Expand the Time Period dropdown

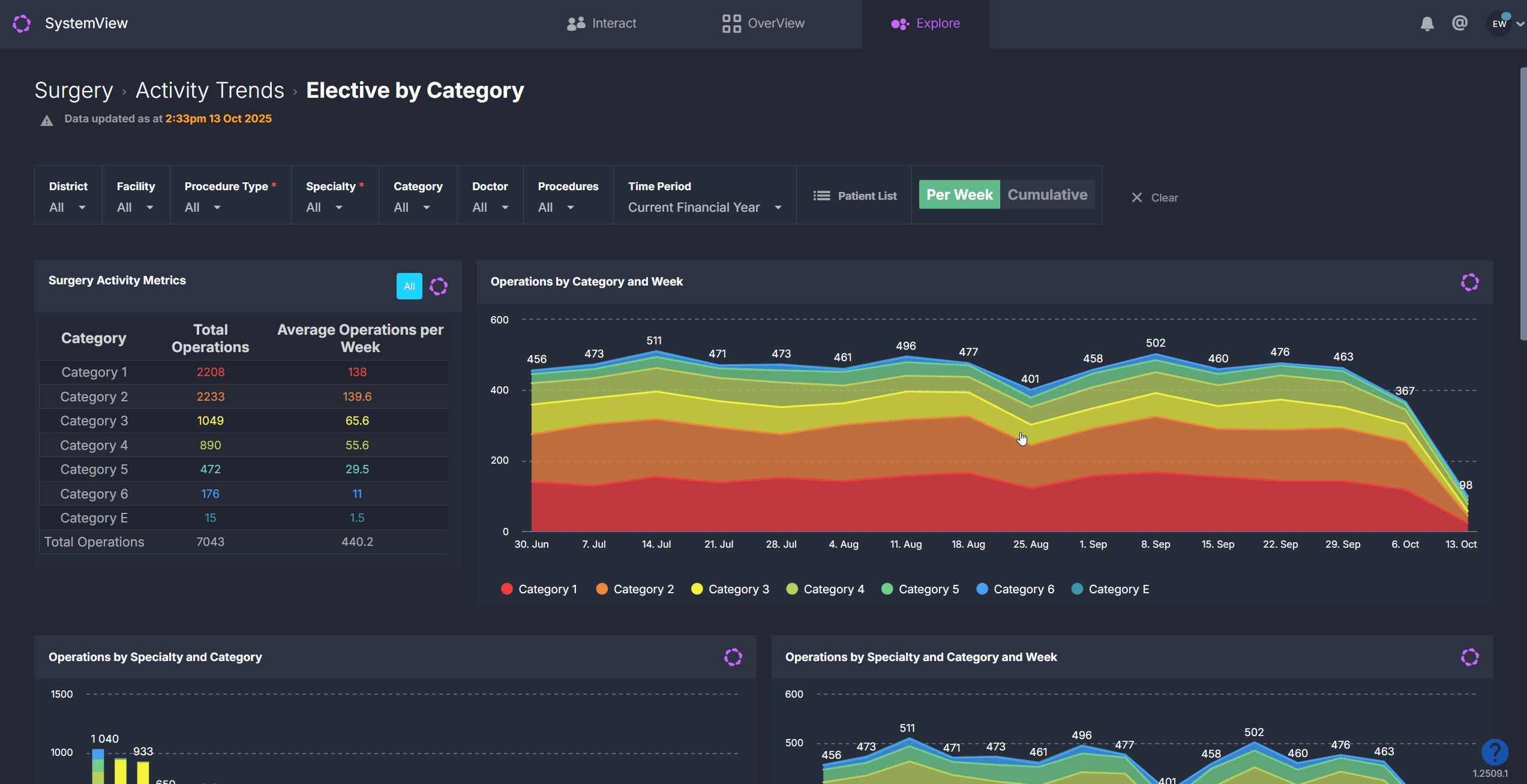pyautogui.click(x=704, y=207)
